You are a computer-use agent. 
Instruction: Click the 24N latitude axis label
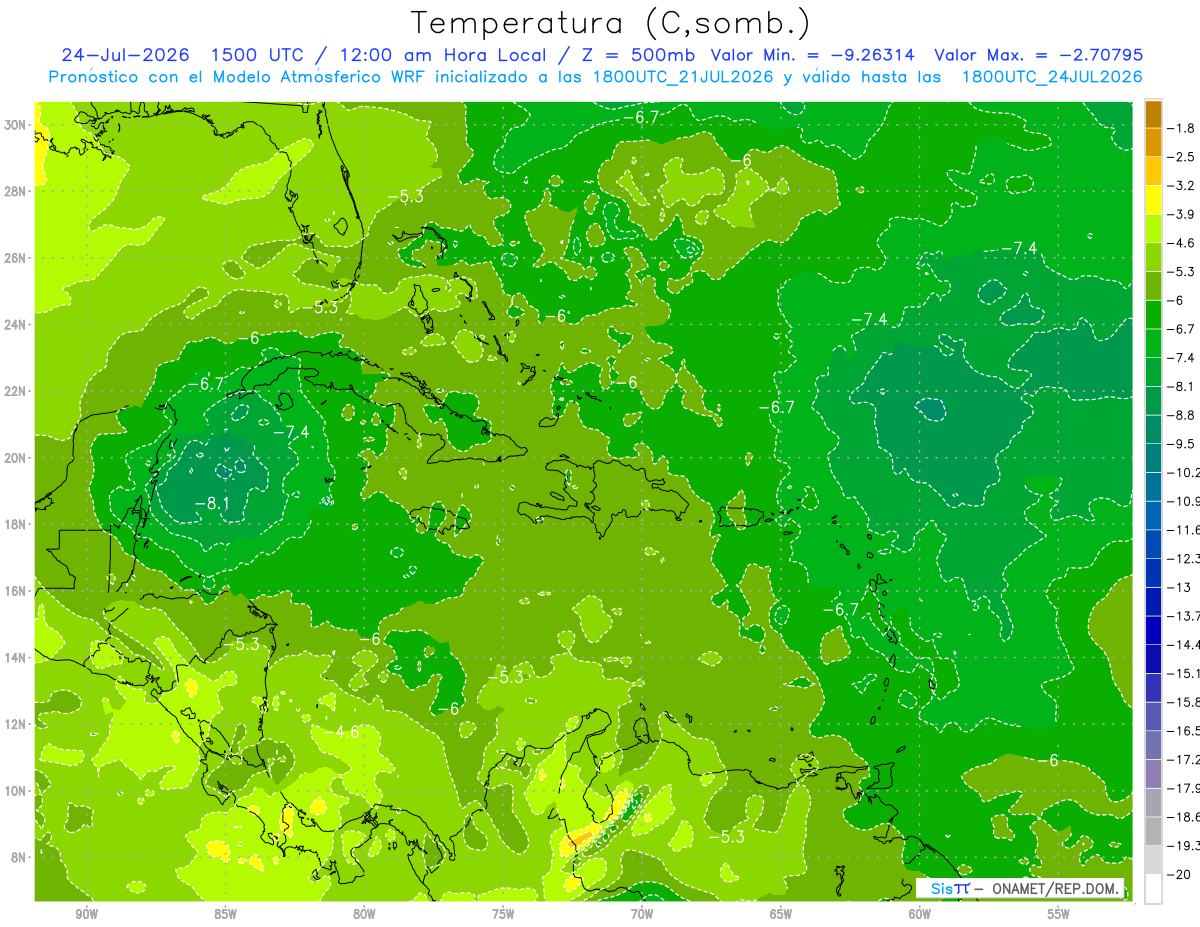point(17,324)
